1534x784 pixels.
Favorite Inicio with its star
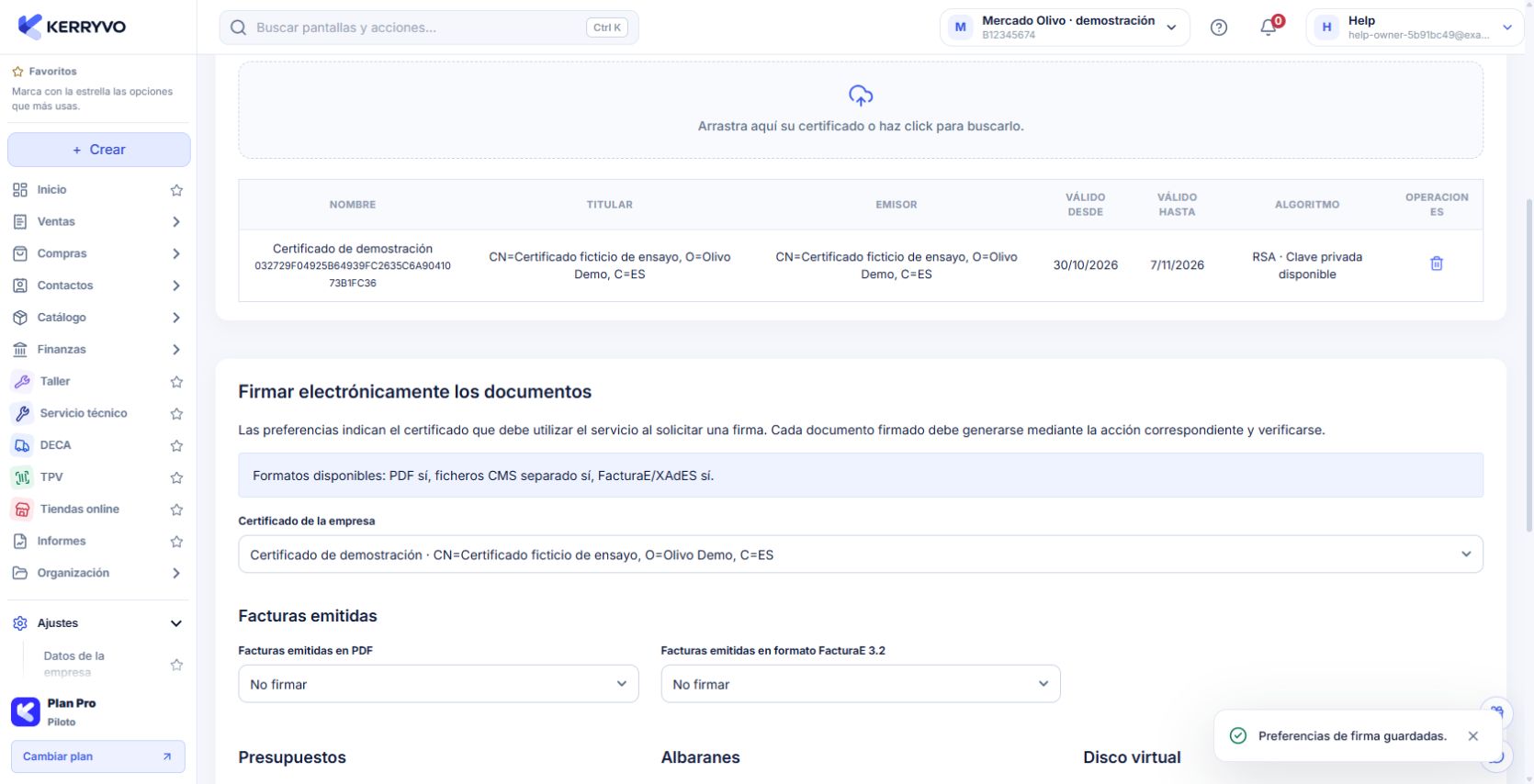[x=176, y=190]
